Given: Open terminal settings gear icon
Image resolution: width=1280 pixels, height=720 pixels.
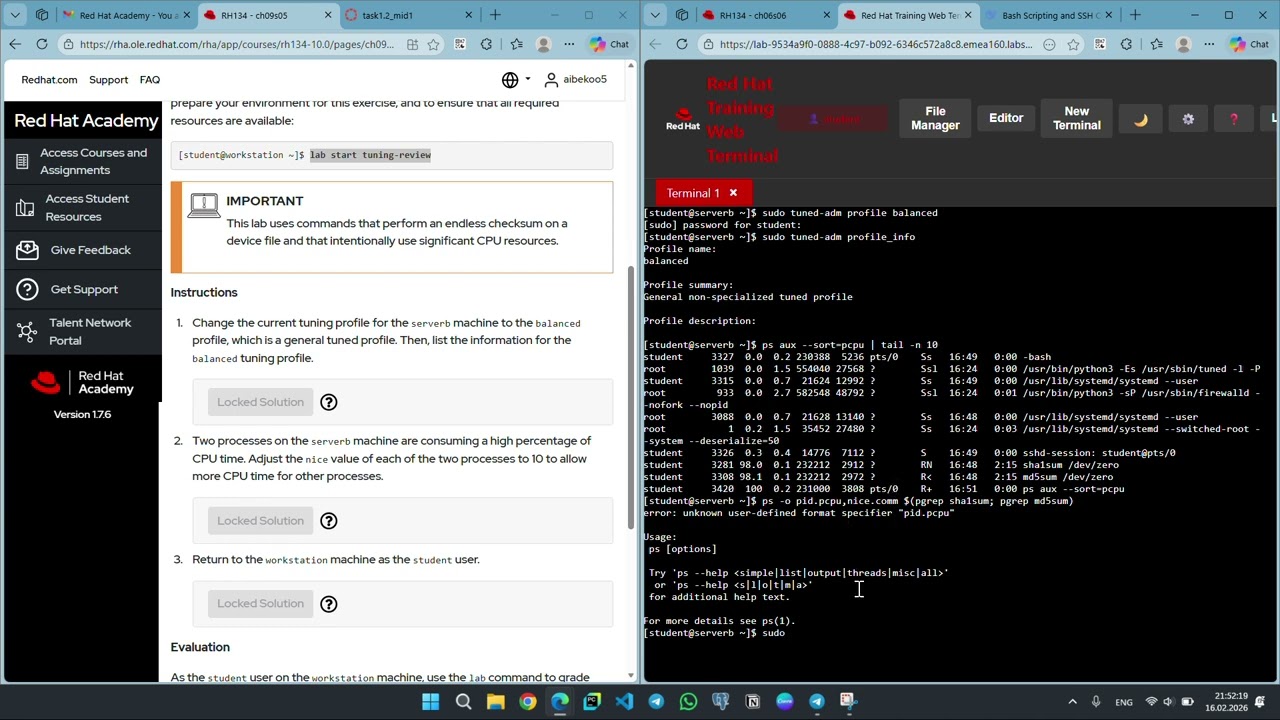Looking at the screenshot, I should click(x=1188, y=119).
